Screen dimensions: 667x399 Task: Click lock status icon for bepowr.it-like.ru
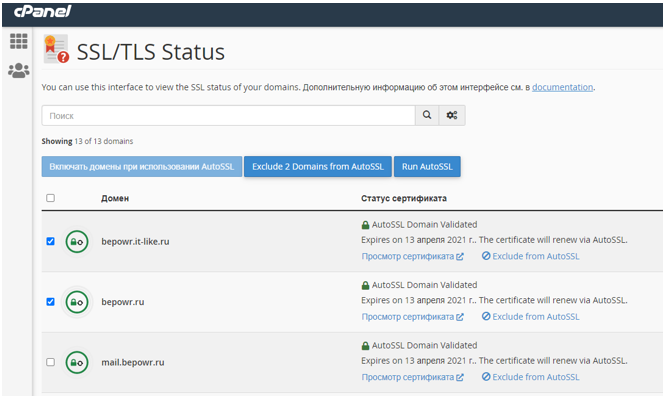click(77, 242)
